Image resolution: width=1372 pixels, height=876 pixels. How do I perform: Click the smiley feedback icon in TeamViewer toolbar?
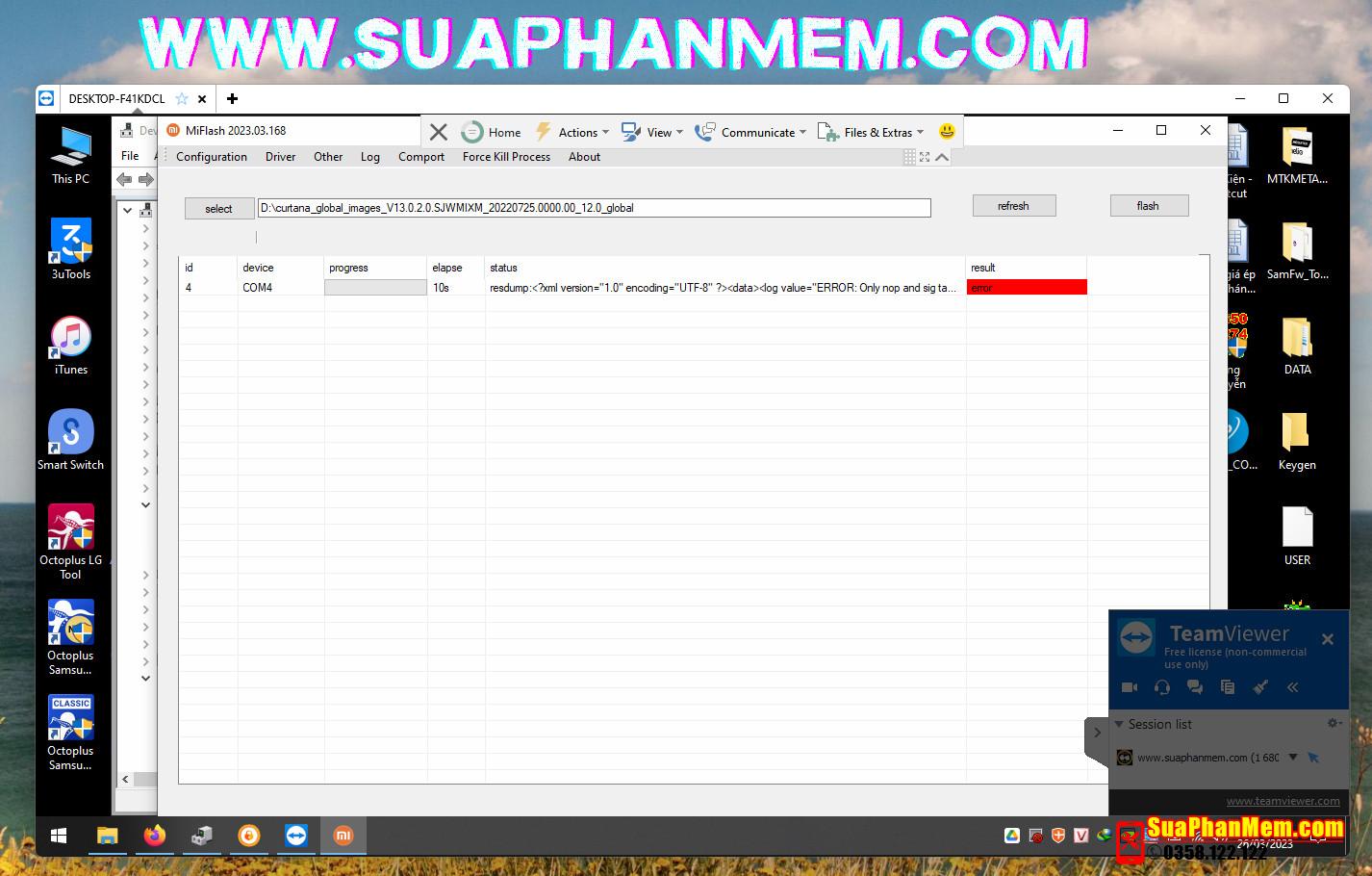pos(947,132)
